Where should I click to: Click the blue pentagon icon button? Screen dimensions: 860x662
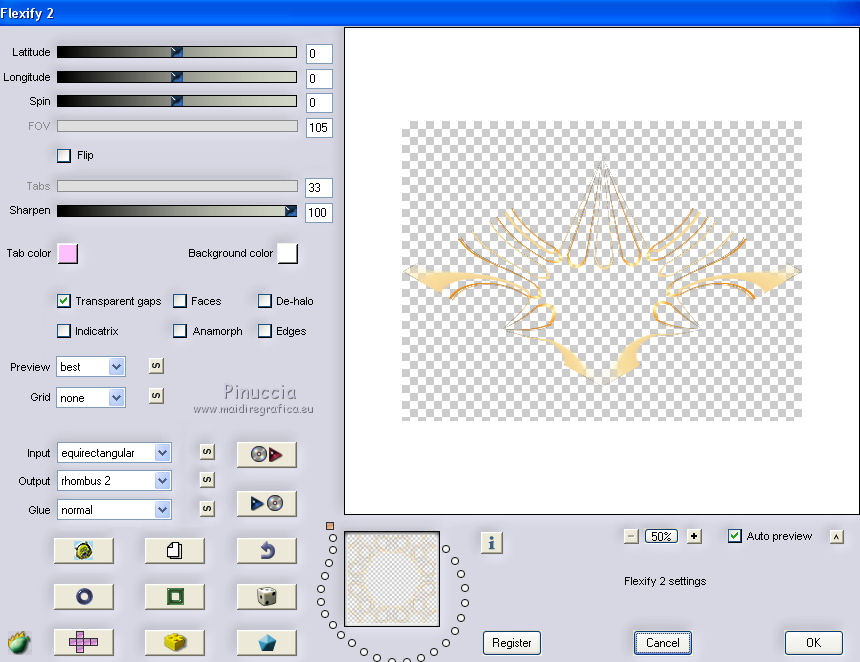tap(267, 642)
